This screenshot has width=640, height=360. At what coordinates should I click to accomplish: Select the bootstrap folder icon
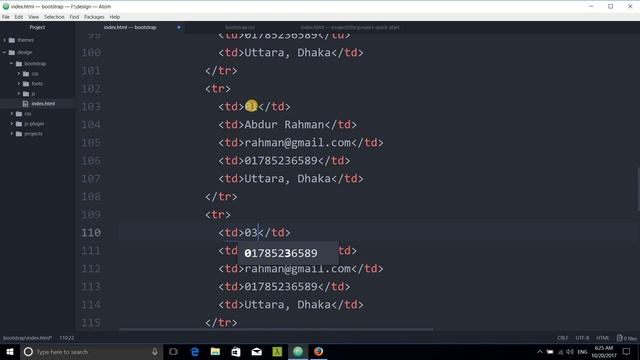[19, 64]
